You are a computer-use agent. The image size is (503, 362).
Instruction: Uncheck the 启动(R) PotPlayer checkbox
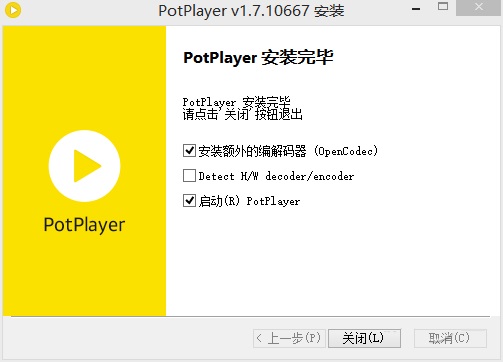pyautogui.click(x=189, y=201)
